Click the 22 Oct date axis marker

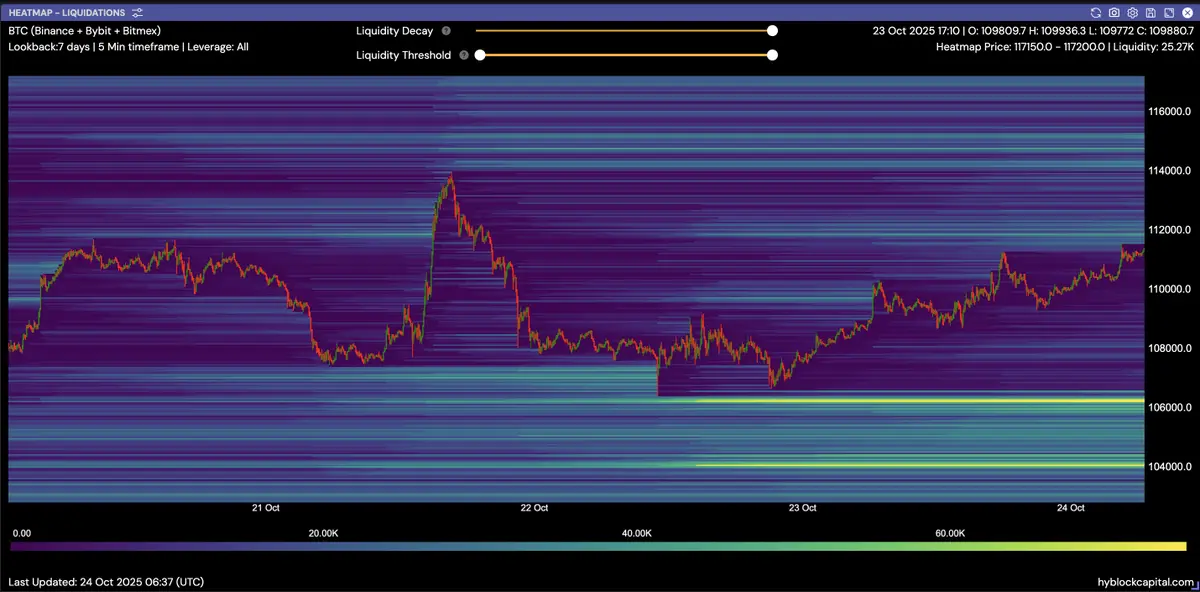(x=534, y=508)
